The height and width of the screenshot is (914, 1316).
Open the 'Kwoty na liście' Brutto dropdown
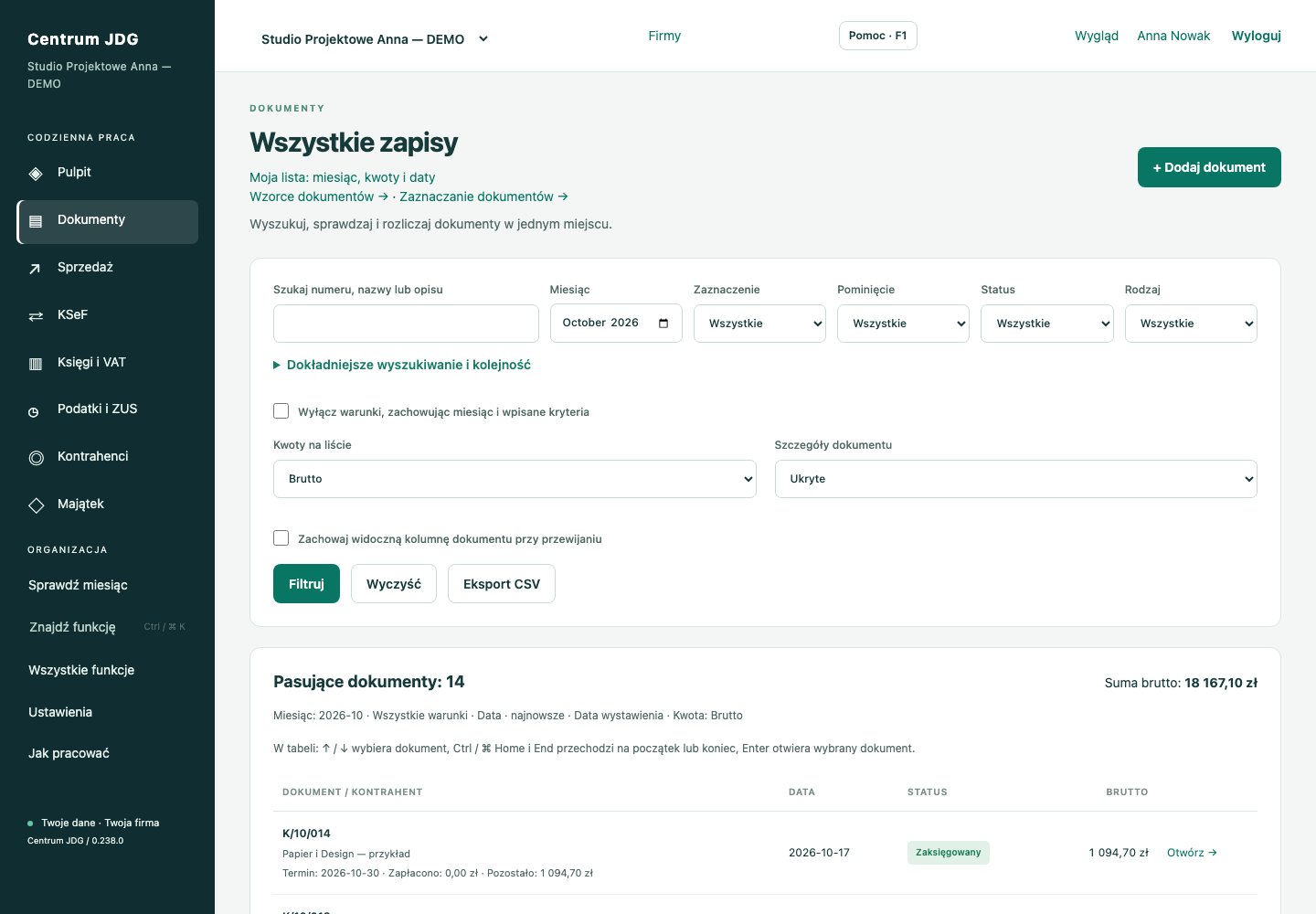click(x=515, y=479)
